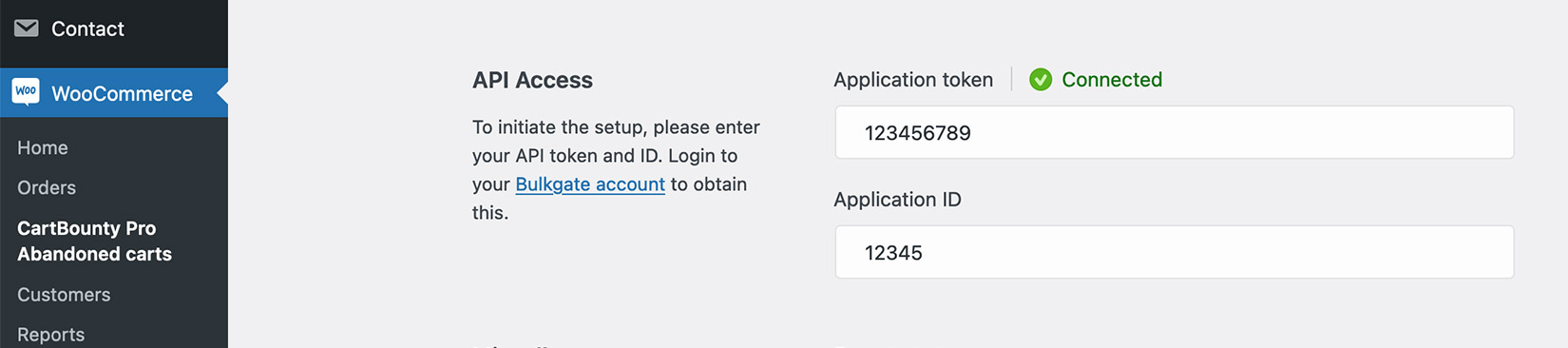
Task: Click the Application ID label
Action: click(x=897, y=200)
